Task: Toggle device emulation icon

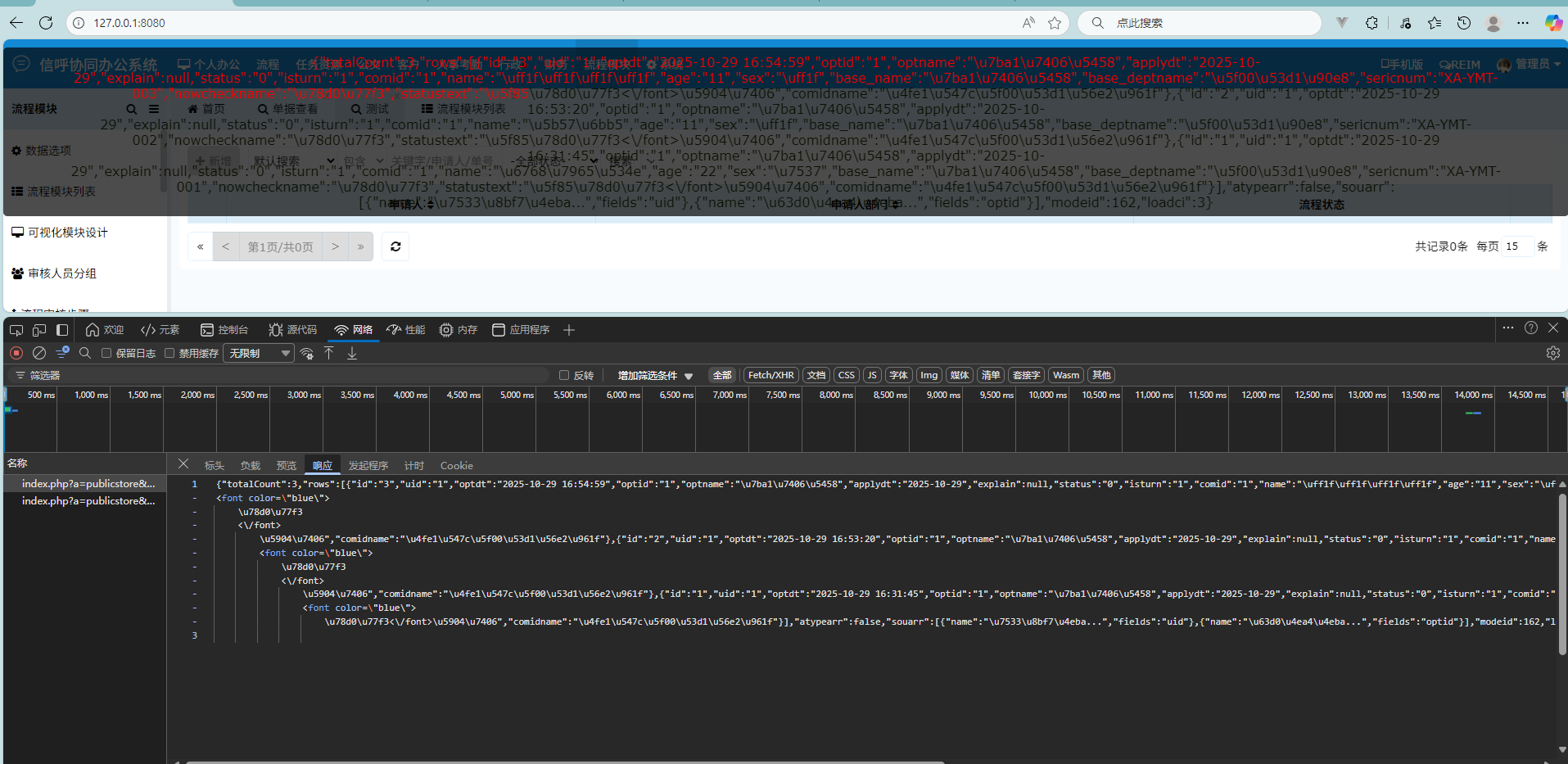Action: click(x=39, y=330)
